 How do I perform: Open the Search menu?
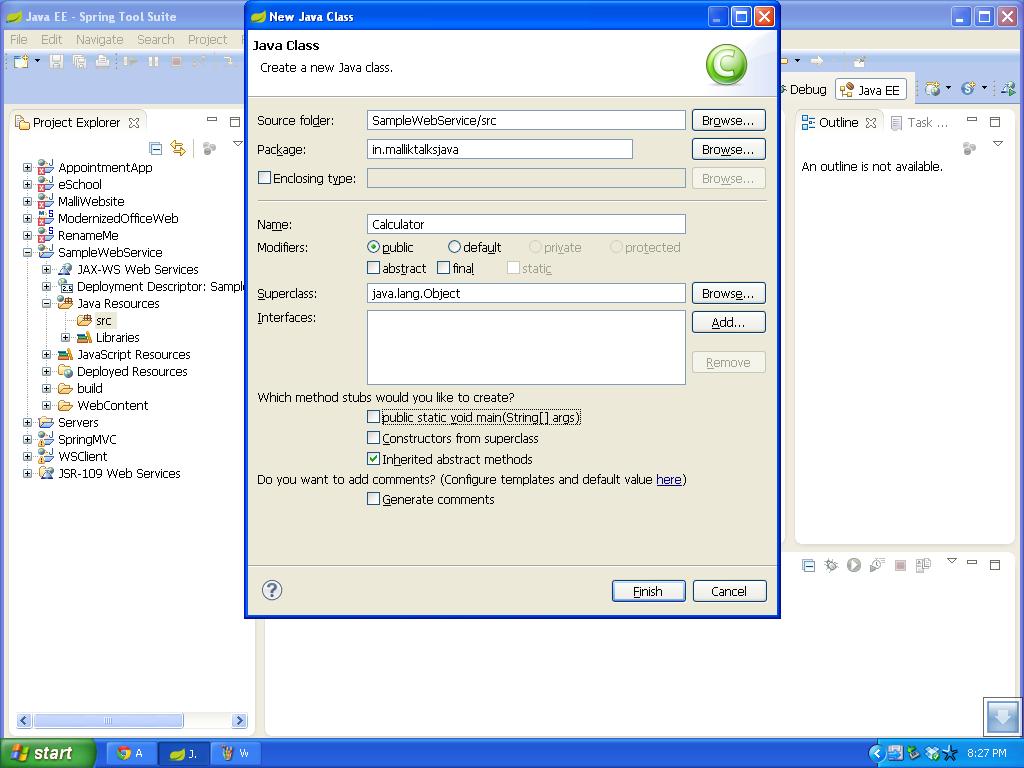coord(155,39)
